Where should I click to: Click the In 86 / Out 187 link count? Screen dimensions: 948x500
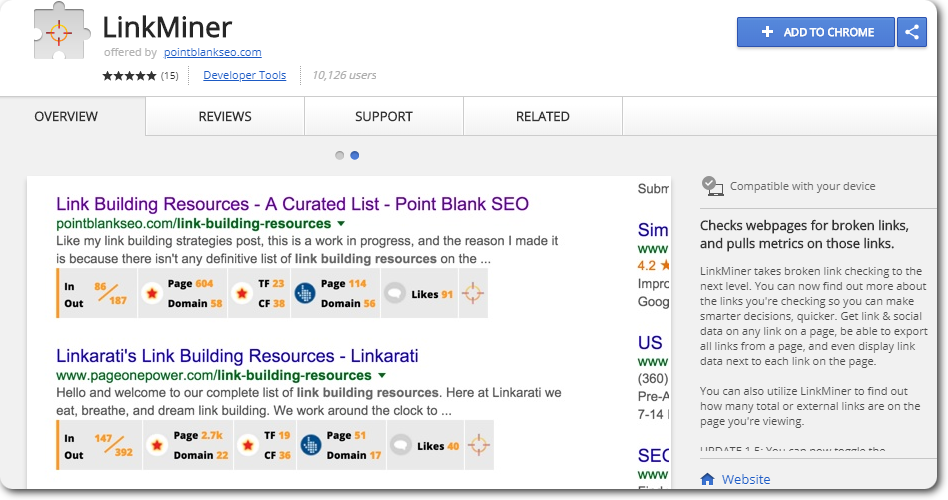point(97,293)
